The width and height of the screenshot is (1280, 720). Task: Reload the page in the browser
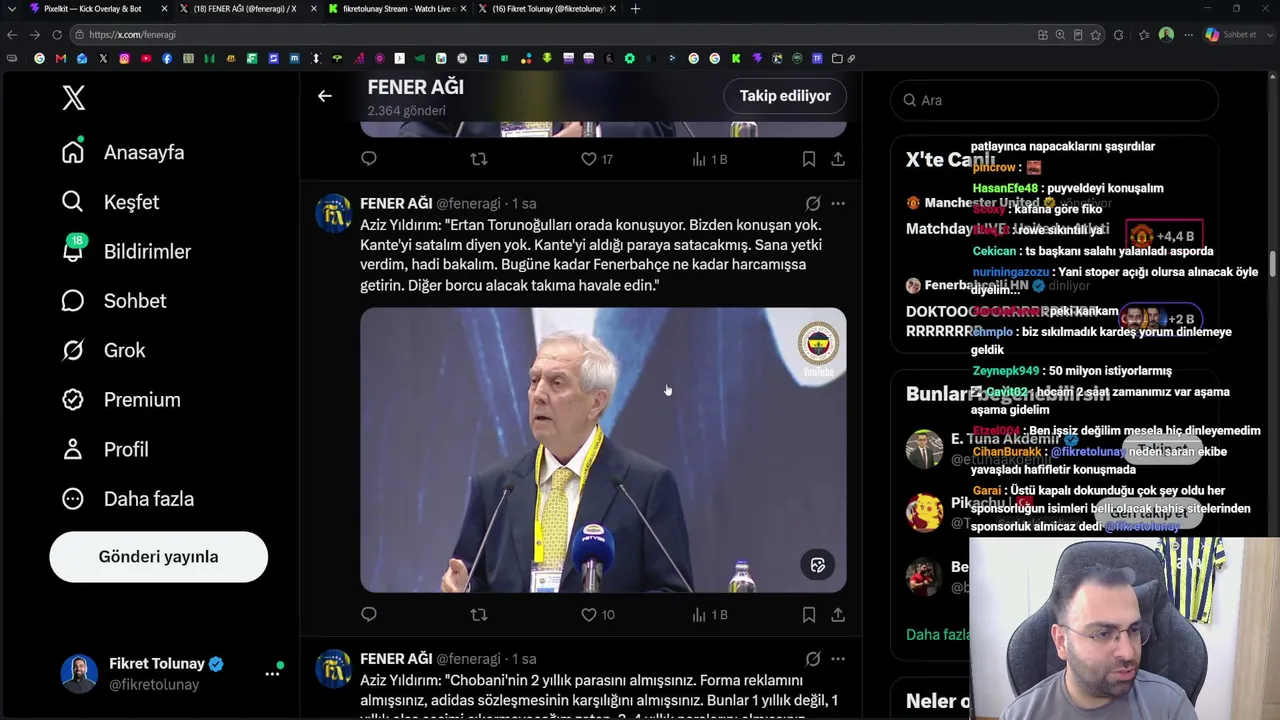[x=56, y=35]
